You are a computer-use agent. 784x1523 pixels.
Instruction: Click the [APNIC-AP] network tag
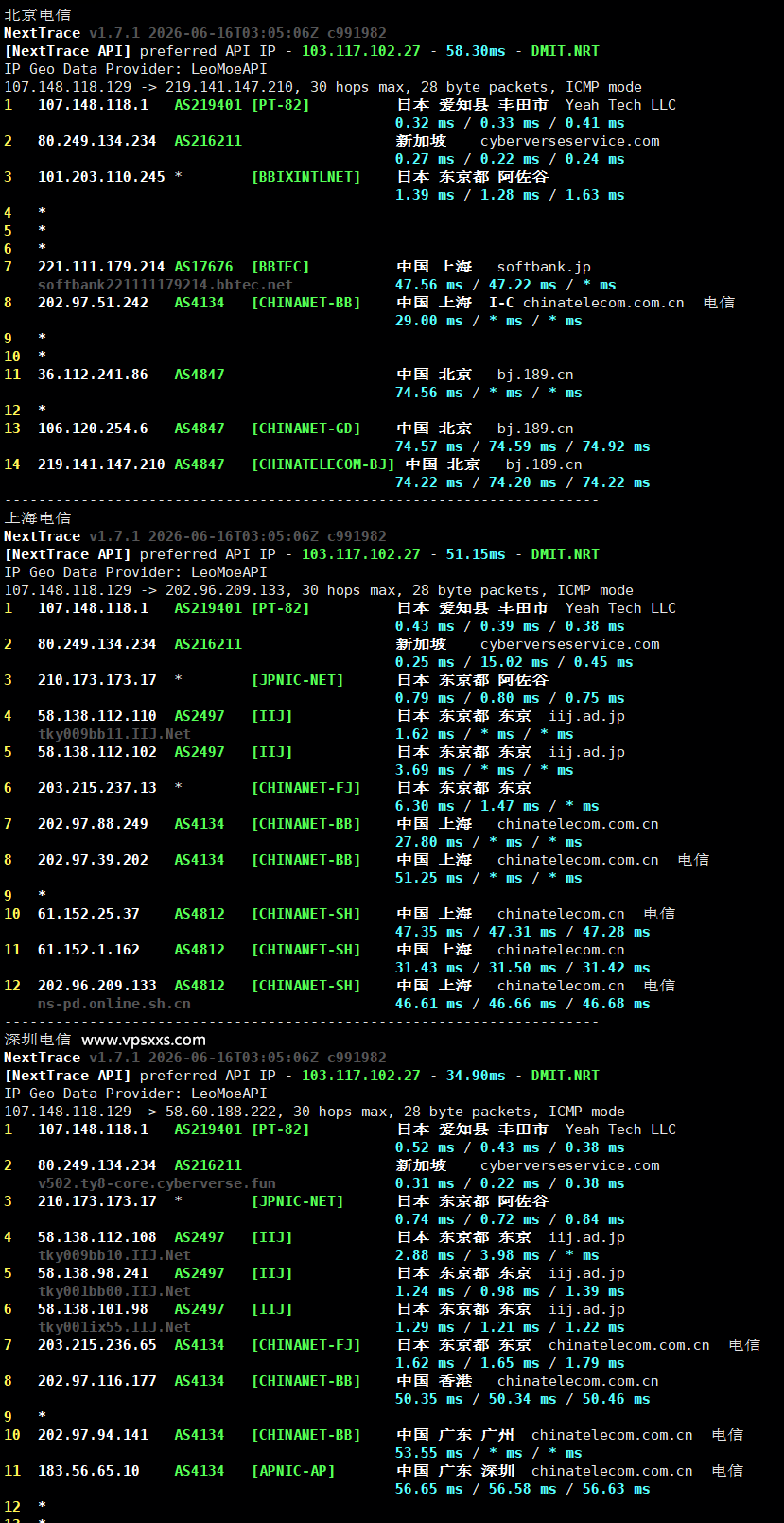click(x=293, y=1471)
